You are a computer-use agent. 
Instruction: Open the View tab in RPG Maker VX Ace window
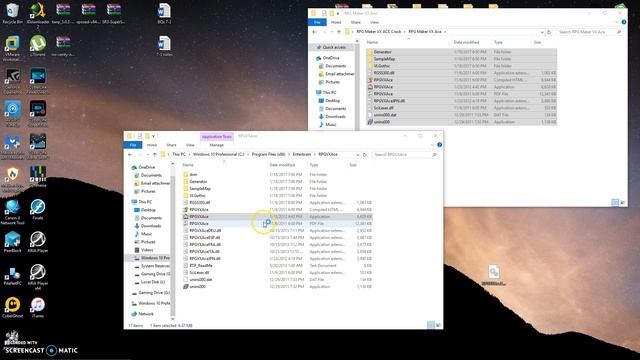pyautogui.click(x=374, y=22)
